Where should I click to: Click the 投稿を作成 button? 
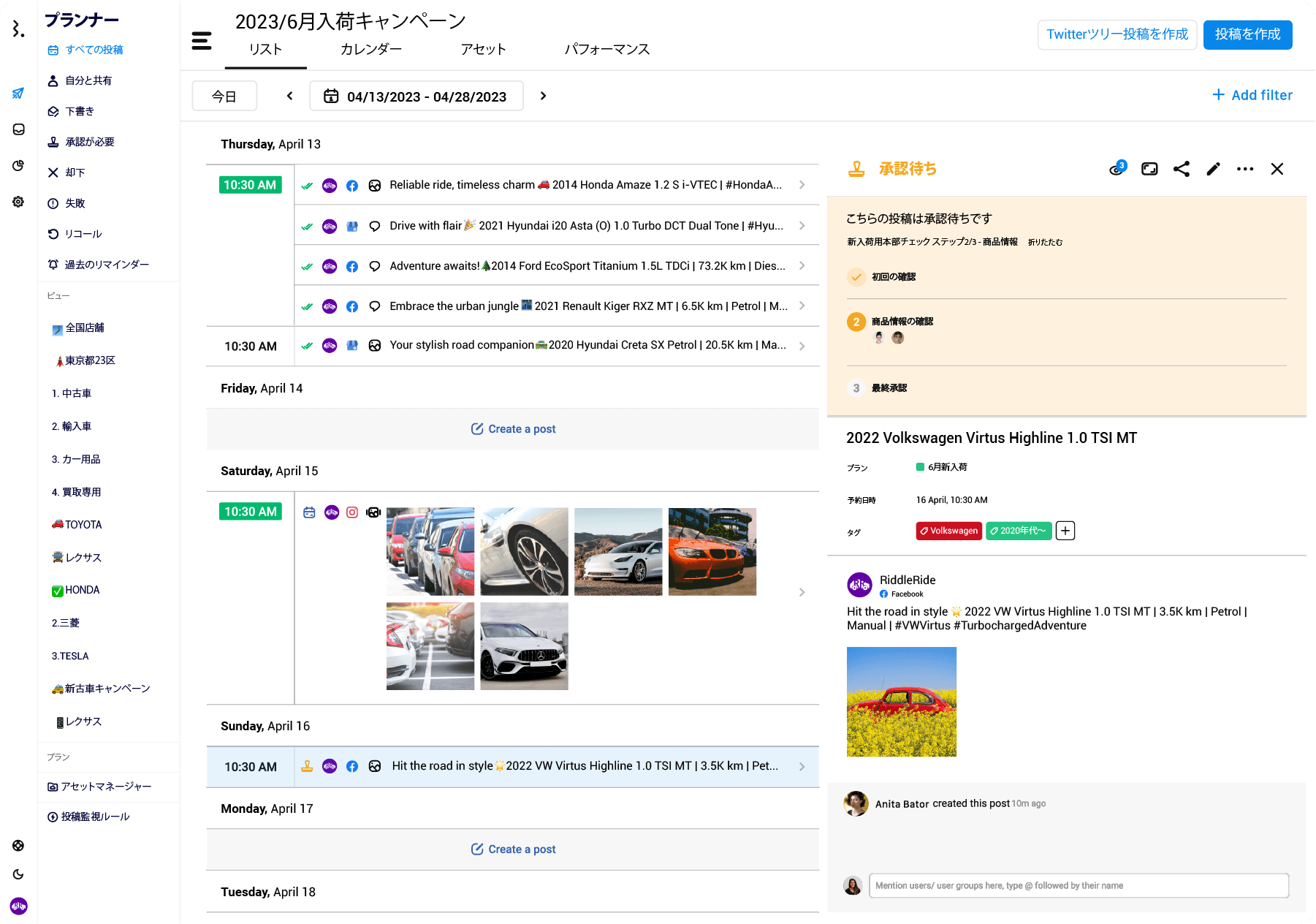pyautogui.click(x=1247, y=34)
